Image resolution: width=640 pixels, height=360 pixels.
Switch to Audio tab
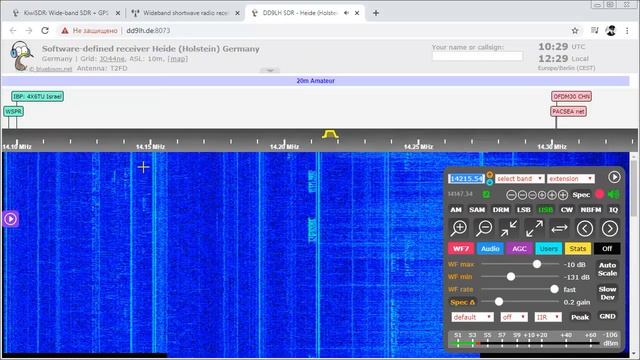pos(490,249)
